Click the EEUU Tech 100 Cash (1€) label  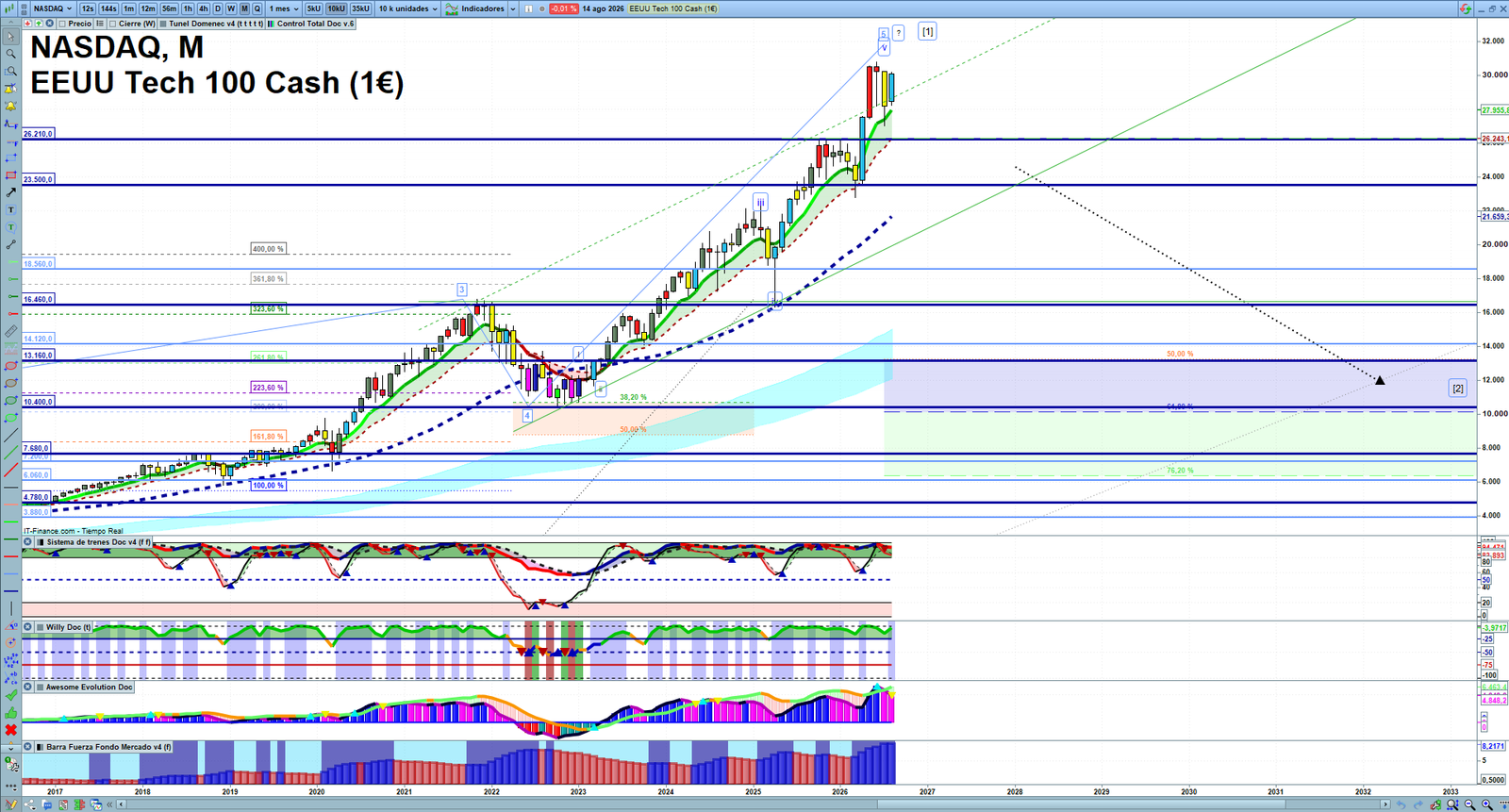[x=673, y=8]
